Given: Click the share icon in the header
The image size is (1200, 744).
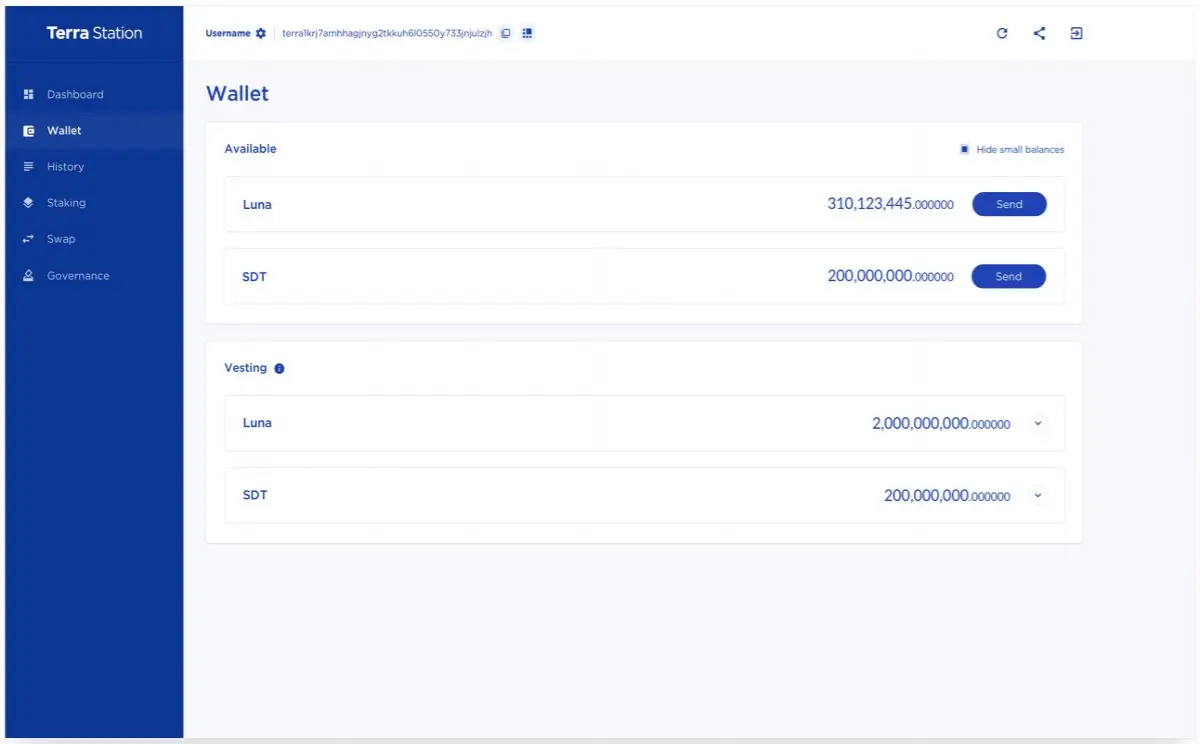Looking at the screenshot, I should point(1040,33).
